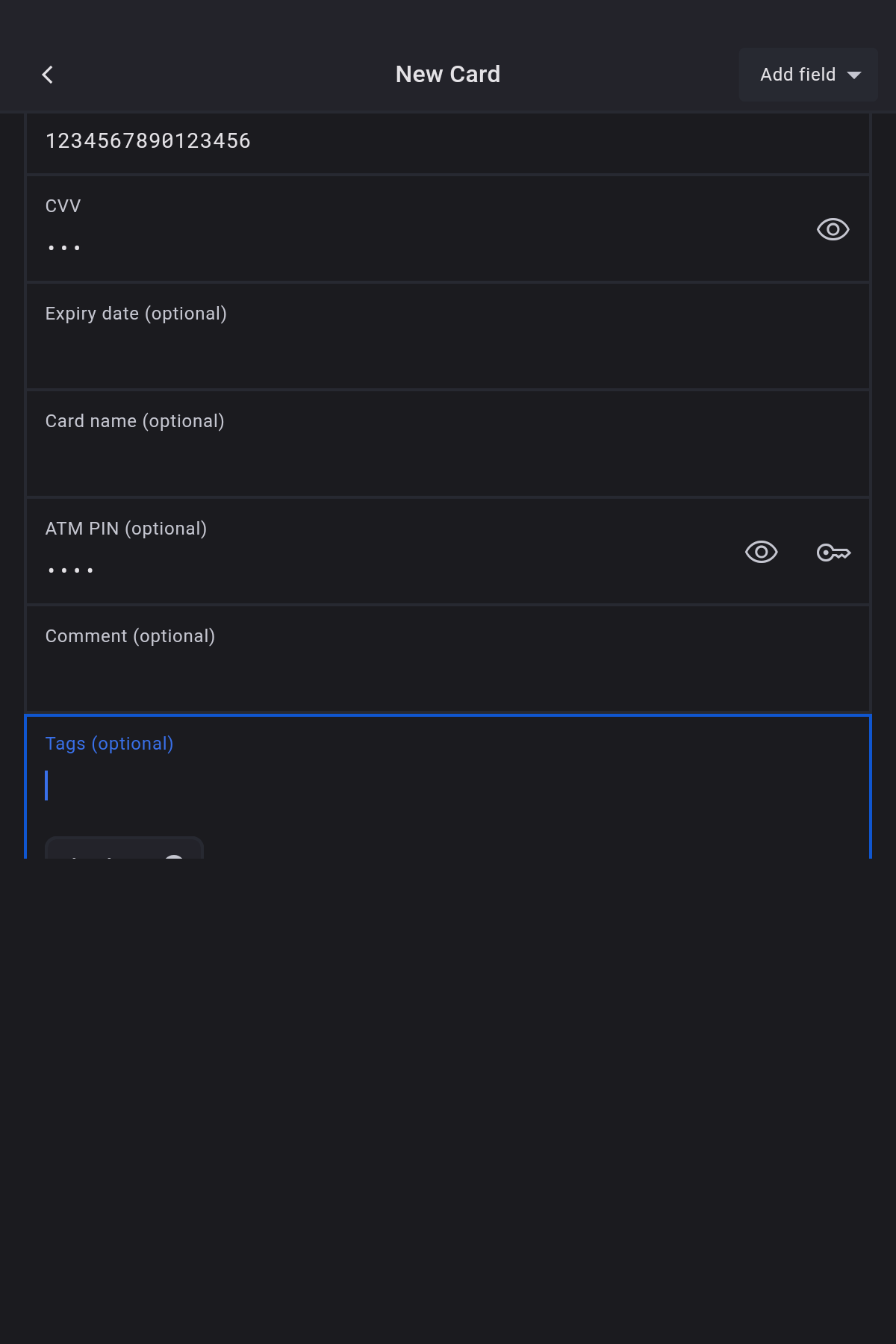Show the hidden CVV value
896x1344 pixels.
pos(833,229)
